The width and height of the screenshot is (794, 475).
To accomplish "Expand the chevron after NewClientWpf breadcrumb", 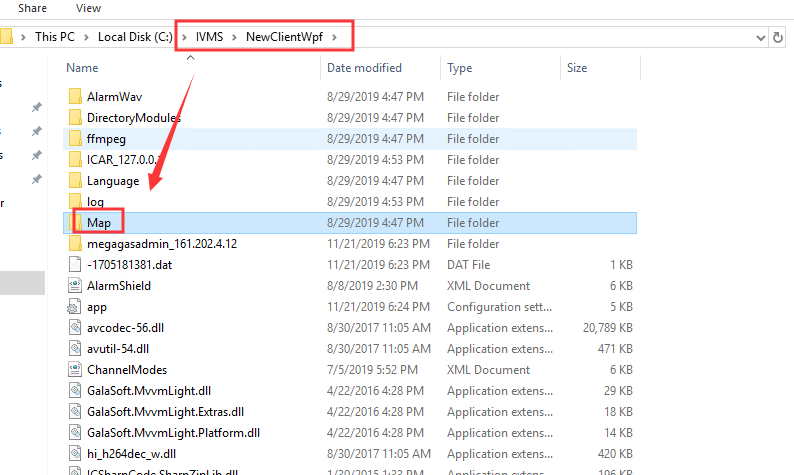I will tap(334, 37).
